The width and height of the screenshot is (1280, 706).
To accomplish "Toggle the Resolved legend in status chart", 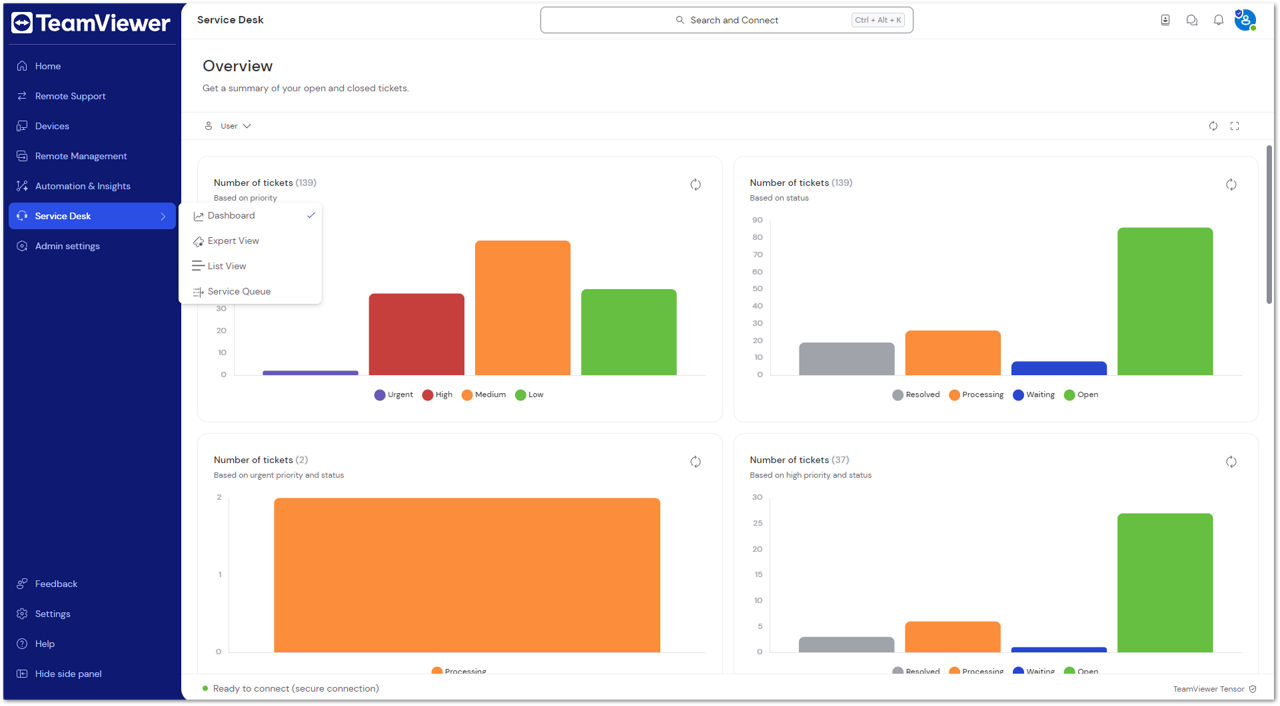I will pos(915,395).
